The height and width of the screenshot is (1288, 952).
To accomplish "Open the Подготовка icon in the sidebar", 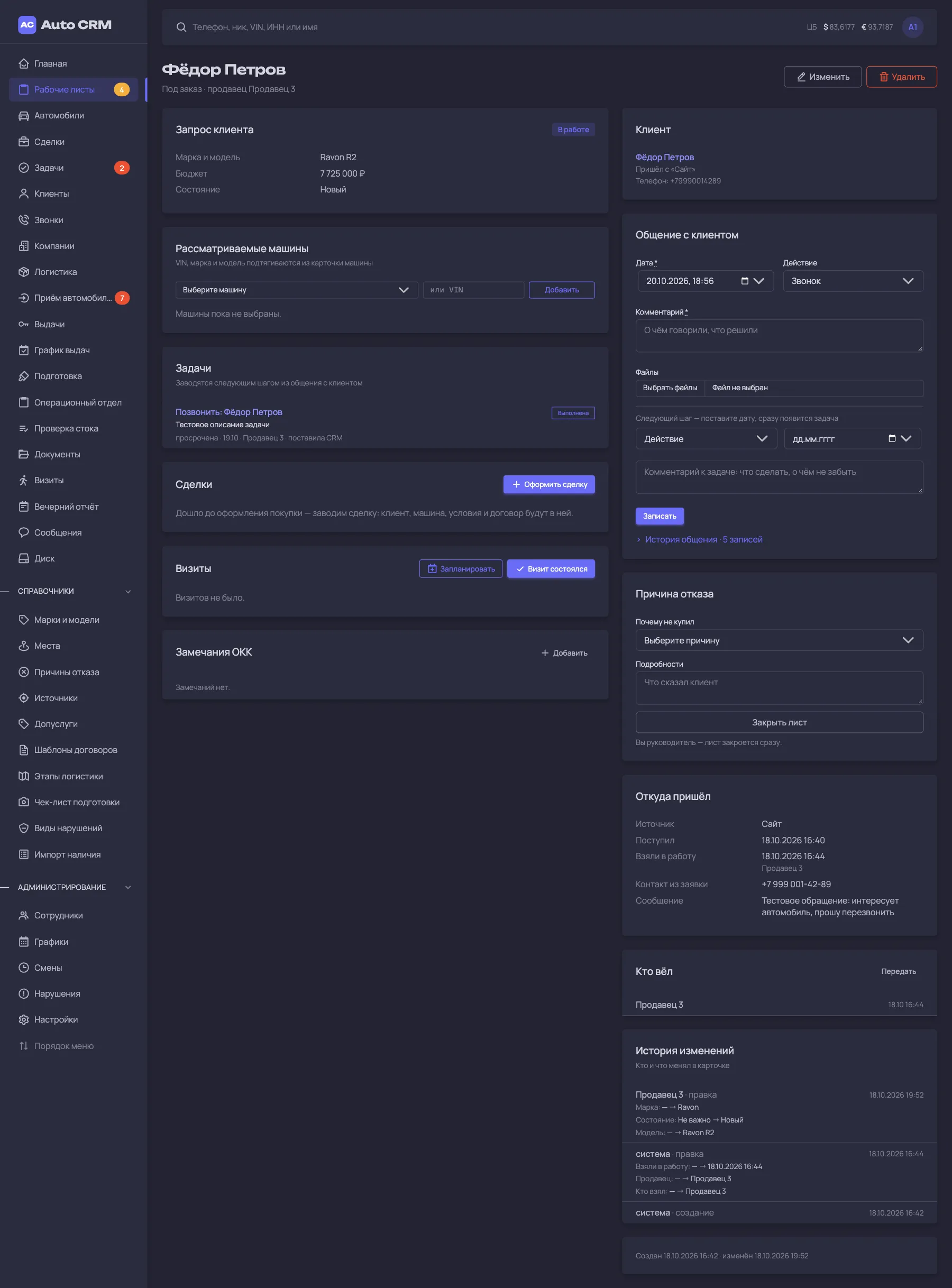I will [x=24, y=376].
